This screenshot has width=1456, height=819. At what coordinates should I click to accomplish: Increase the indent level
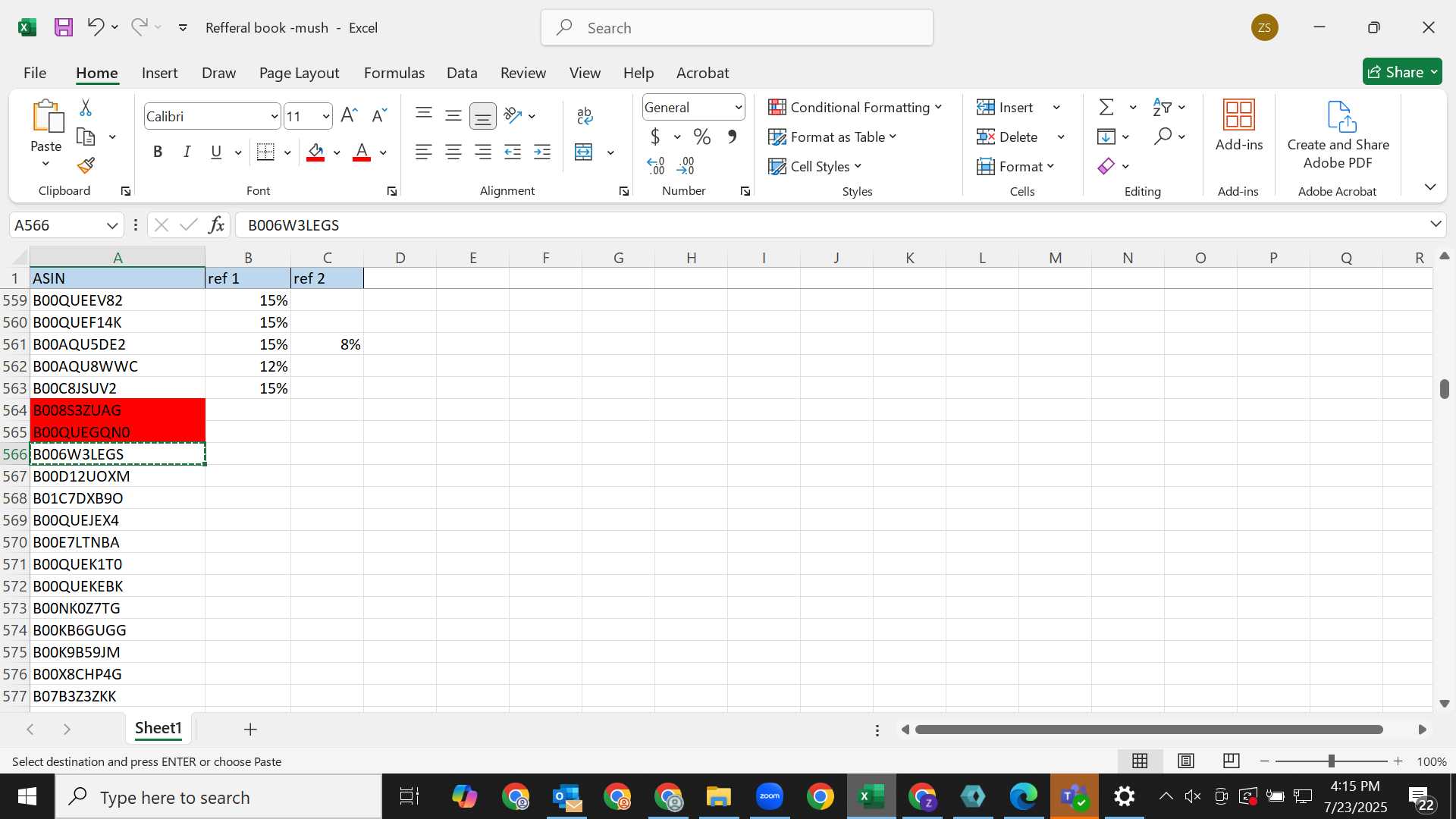tap(542, 152)
